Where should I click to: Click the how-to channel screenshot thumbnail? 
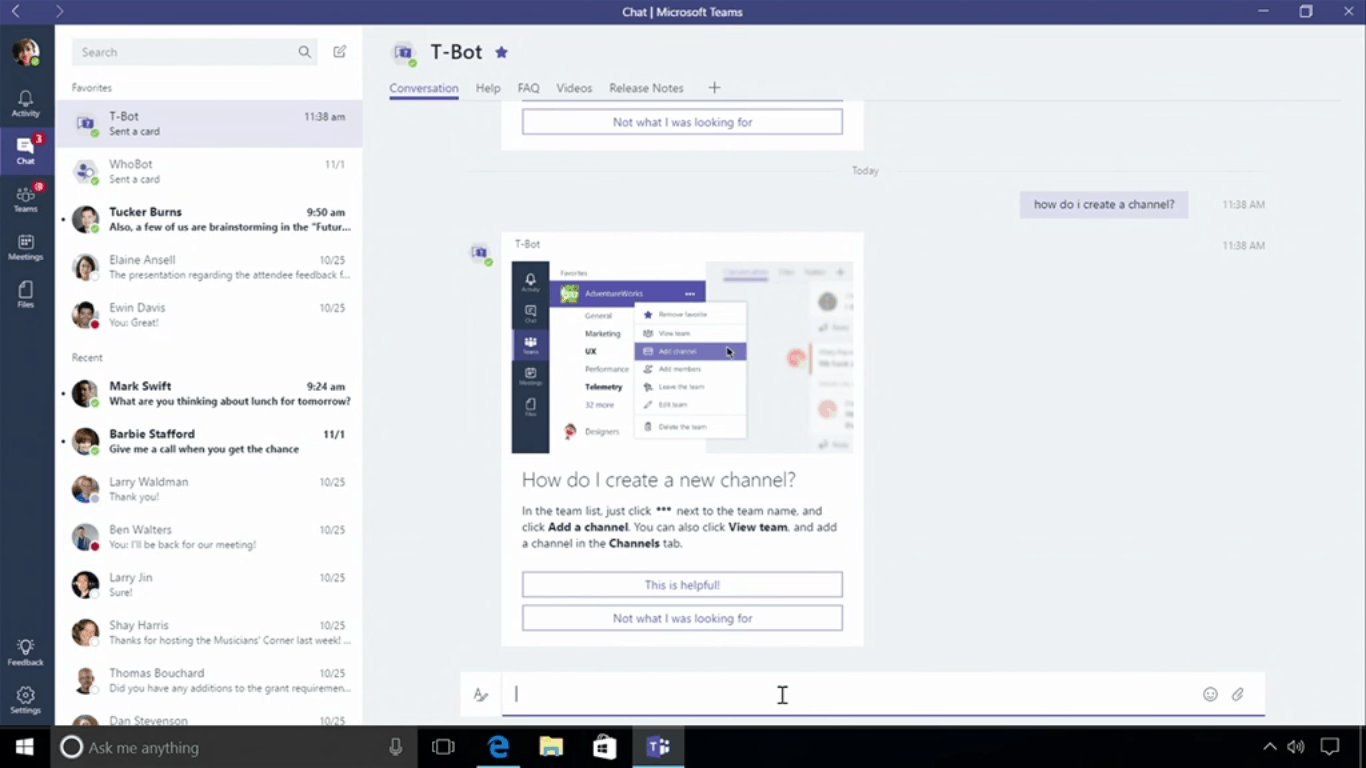tap(682, 358)
